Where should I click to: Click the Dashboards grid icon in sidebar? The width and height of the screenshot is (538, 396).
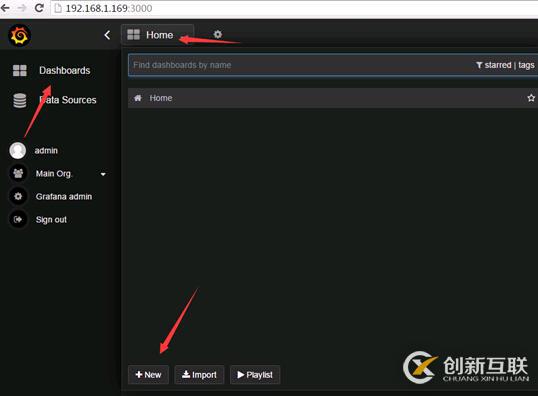[x=20, y=70]
